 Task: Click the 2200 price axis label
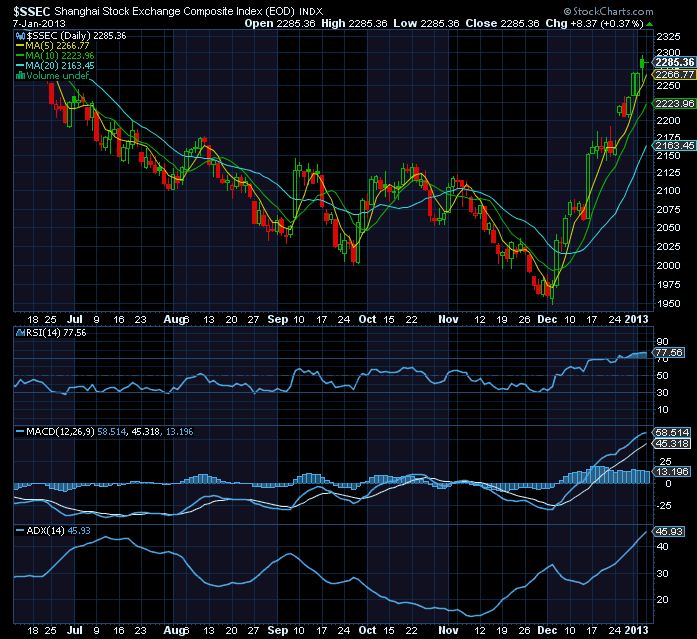point(669,120)
